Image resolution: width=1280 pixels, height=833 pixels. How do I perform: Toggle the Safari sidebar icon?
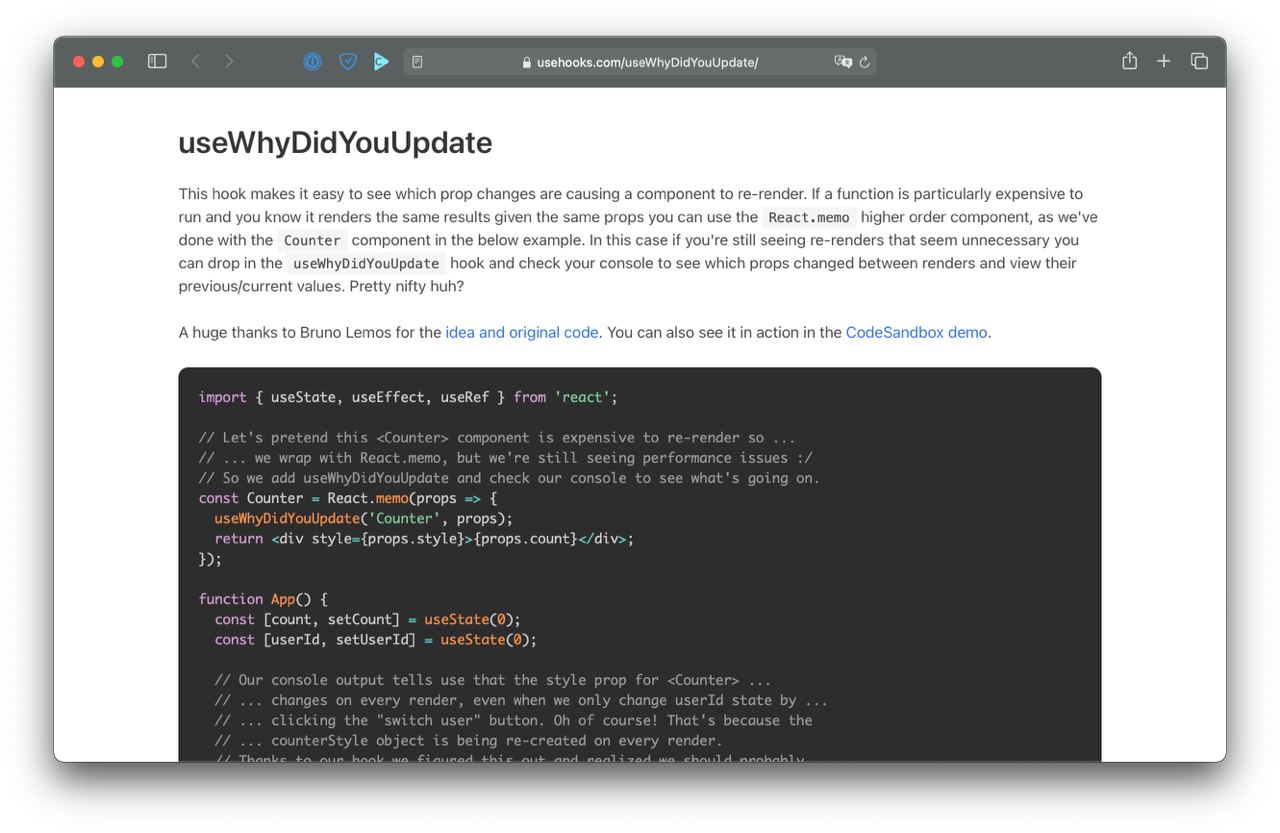click(x=157, y=61)
